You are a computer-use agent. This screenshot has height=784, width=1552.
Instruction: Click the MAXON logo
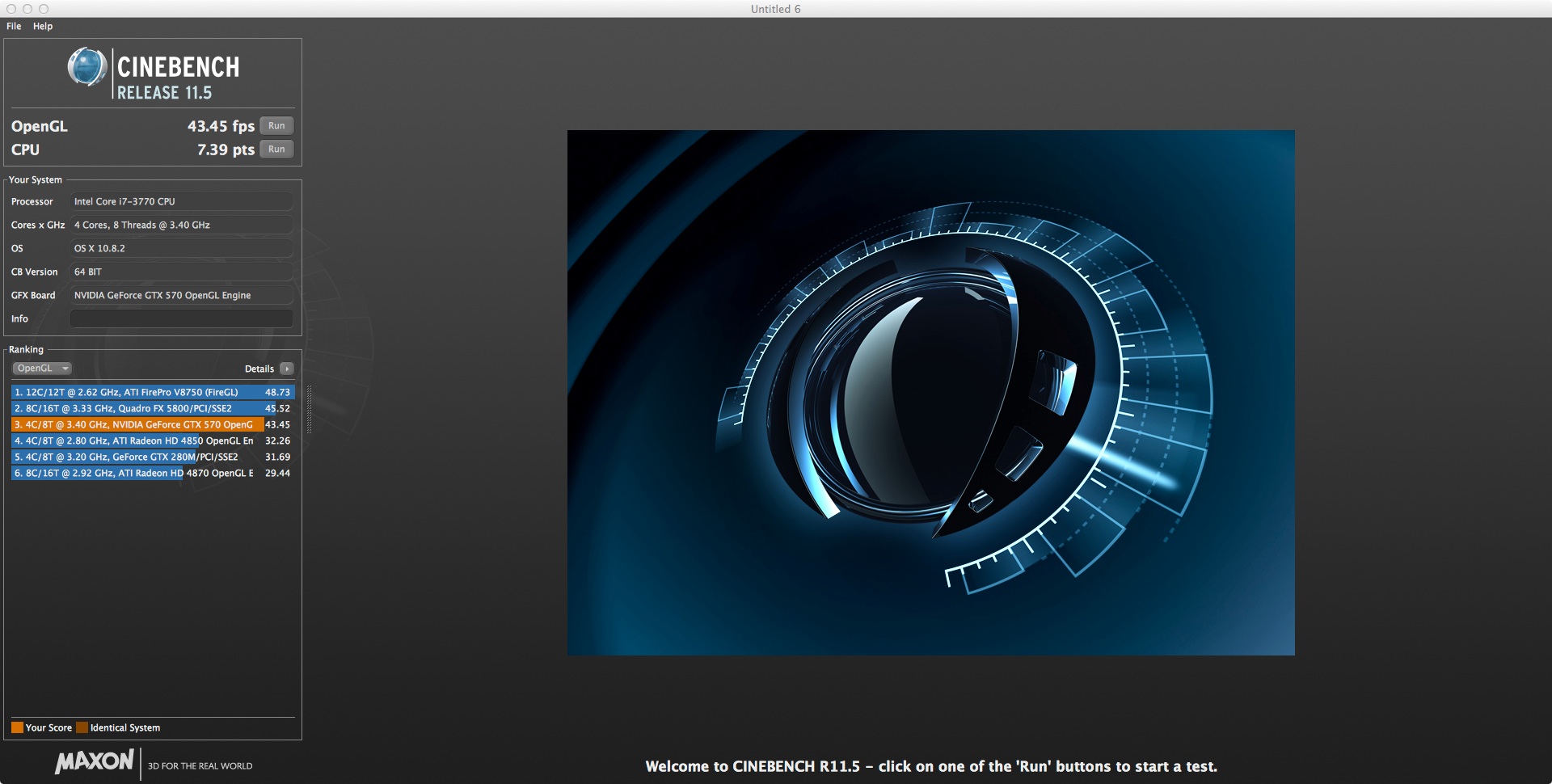(x=95, y=761)
